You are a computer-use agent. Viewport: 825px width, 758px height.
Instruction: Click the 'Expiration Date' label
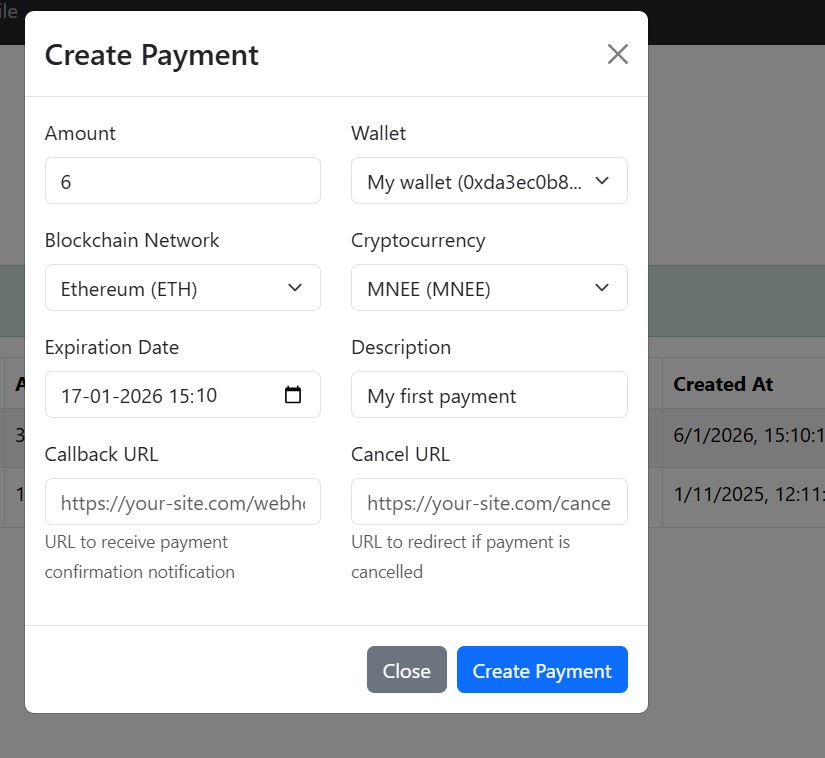(x=112, y=347)
